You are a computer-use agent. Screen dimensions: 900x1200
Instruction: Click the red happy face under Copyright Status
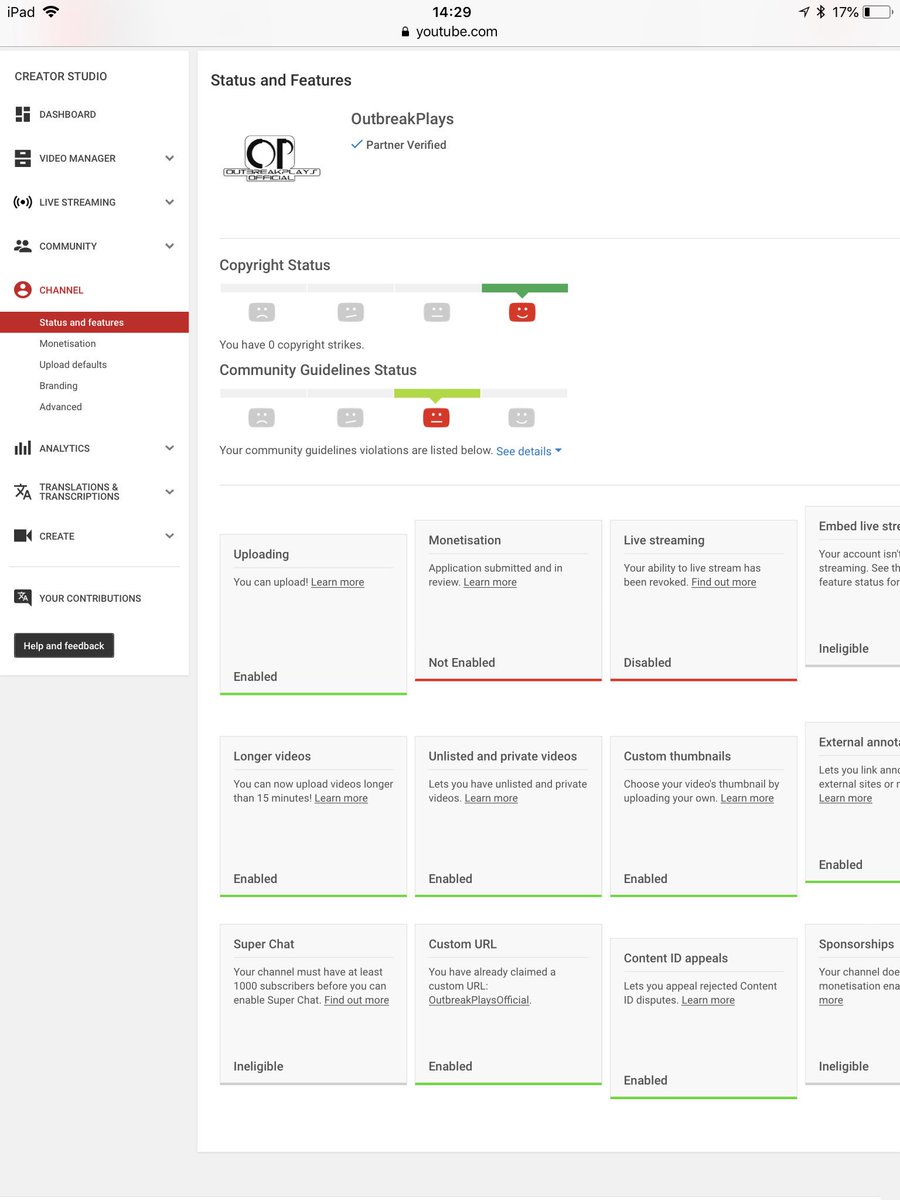522,312
